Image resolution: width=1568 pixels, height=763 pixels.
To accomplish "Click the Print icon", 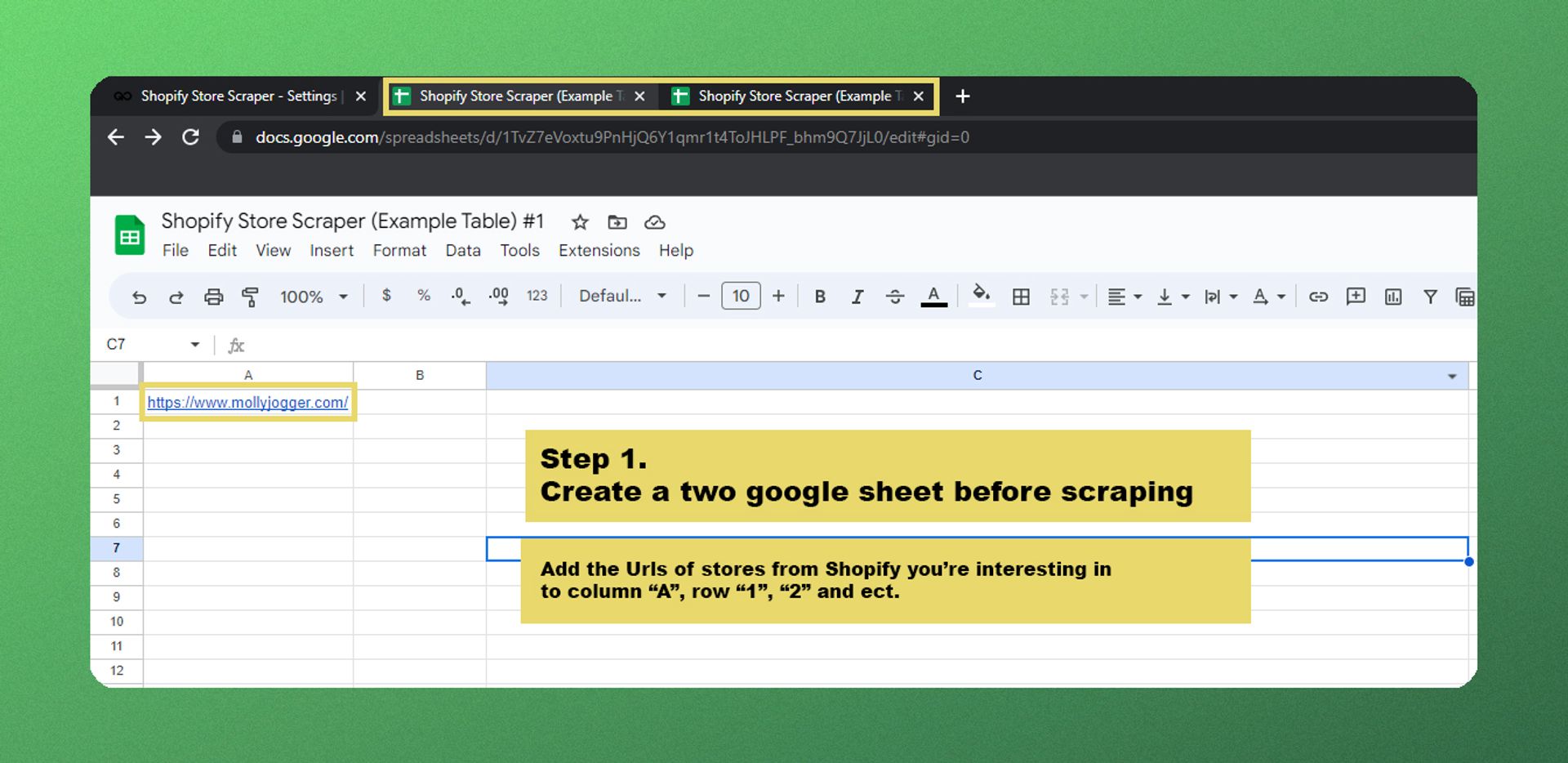I will pyautogui.click(x=213, y=297).
